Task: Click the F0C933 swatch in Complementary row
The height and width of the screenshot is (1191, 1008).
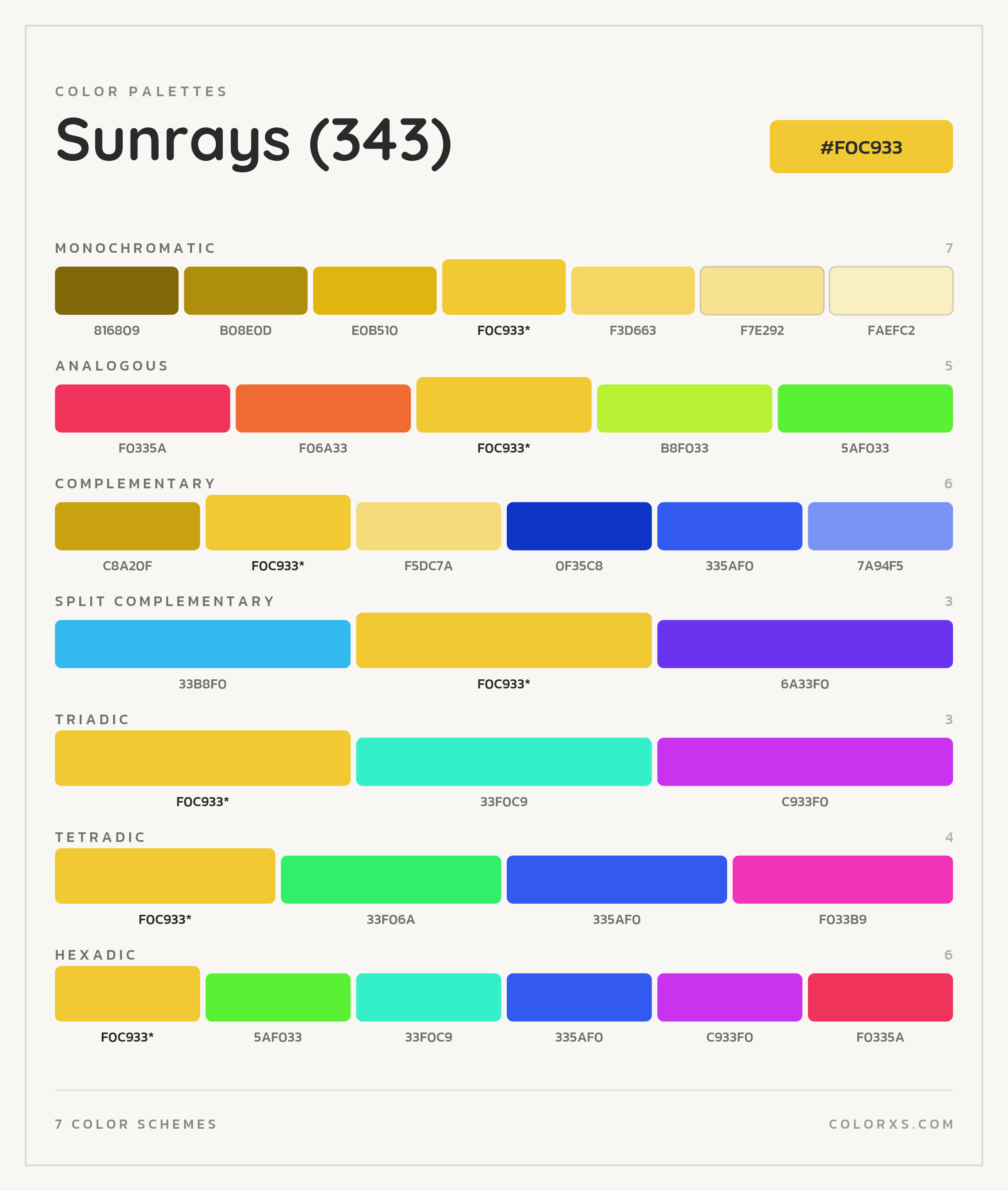Action: pos(278,522)
